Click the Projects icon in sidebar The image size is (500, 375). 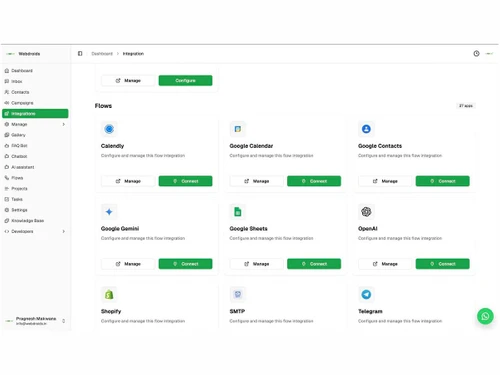(7, 189)
